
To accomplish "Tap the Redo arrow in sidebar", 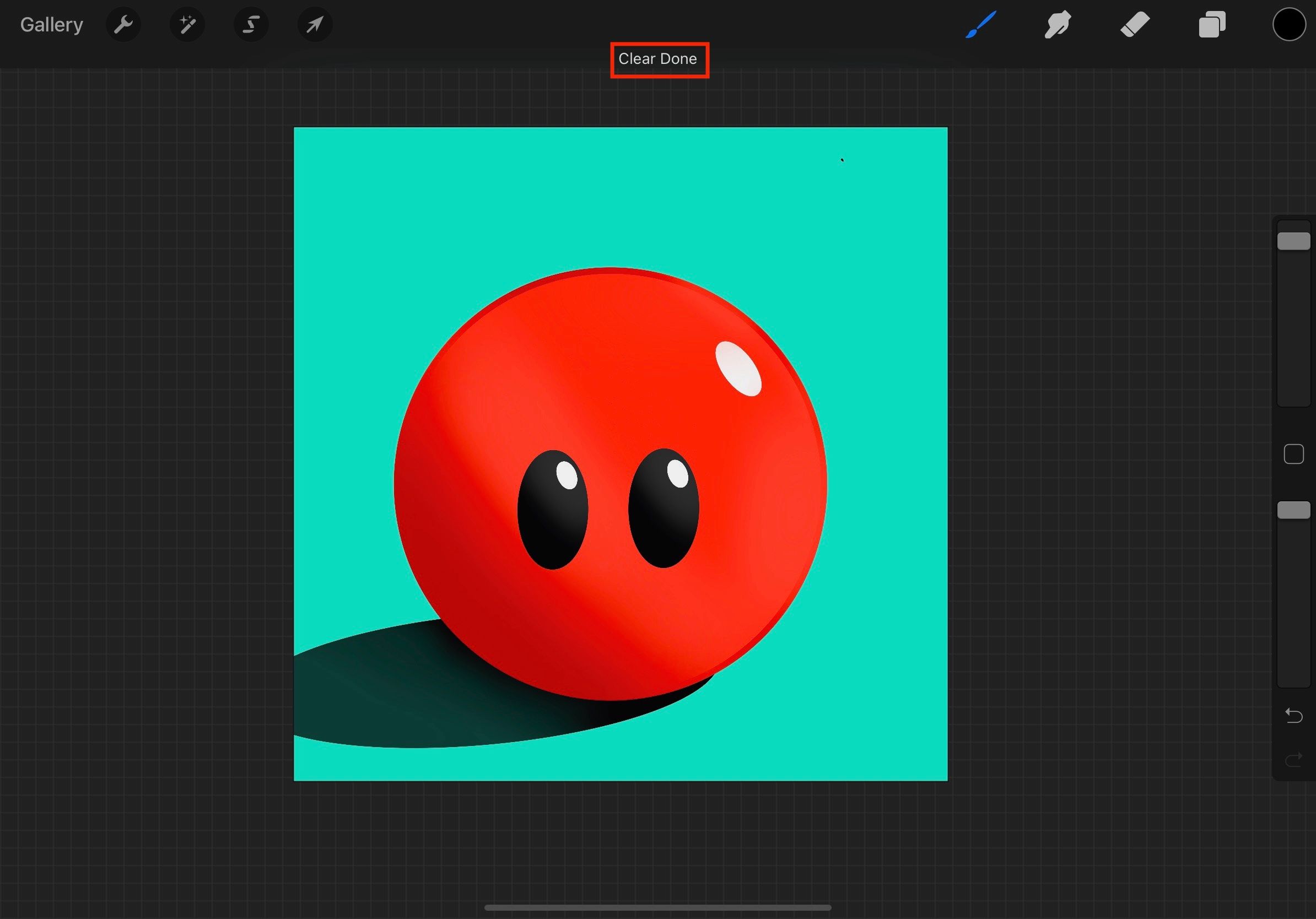I will [1293, 760].
